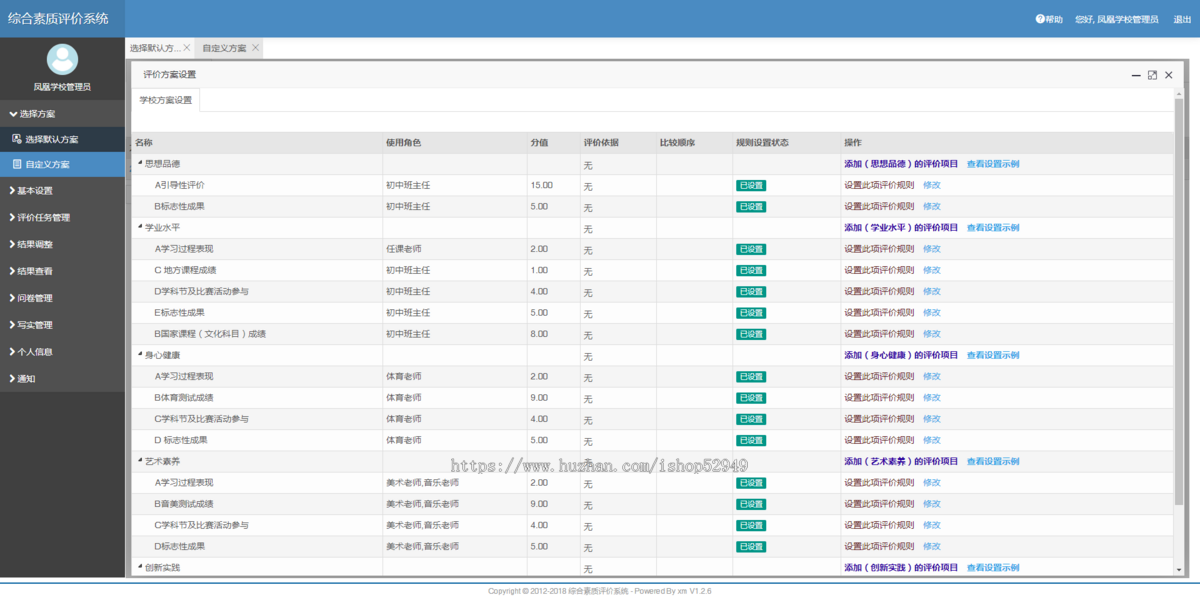This screenshot has width=1200, height=605.
Task: Collapse the 学业水平 tree row triangle
Action: click(x=139, y=227)
